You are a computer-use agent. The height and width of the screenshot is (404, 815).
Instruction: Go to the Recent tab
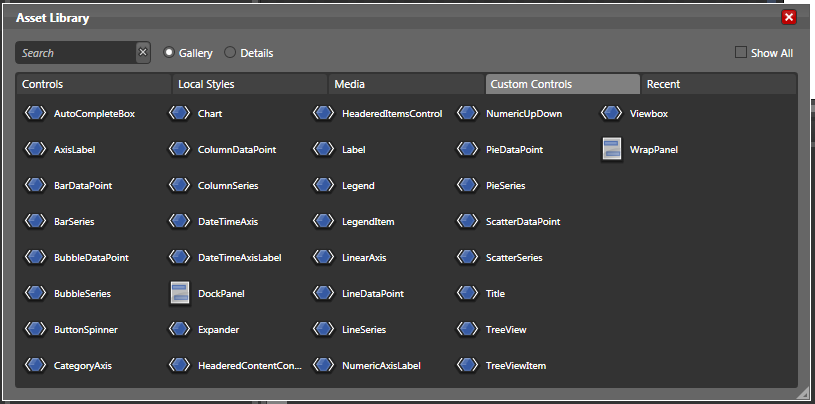click(718, 84)
